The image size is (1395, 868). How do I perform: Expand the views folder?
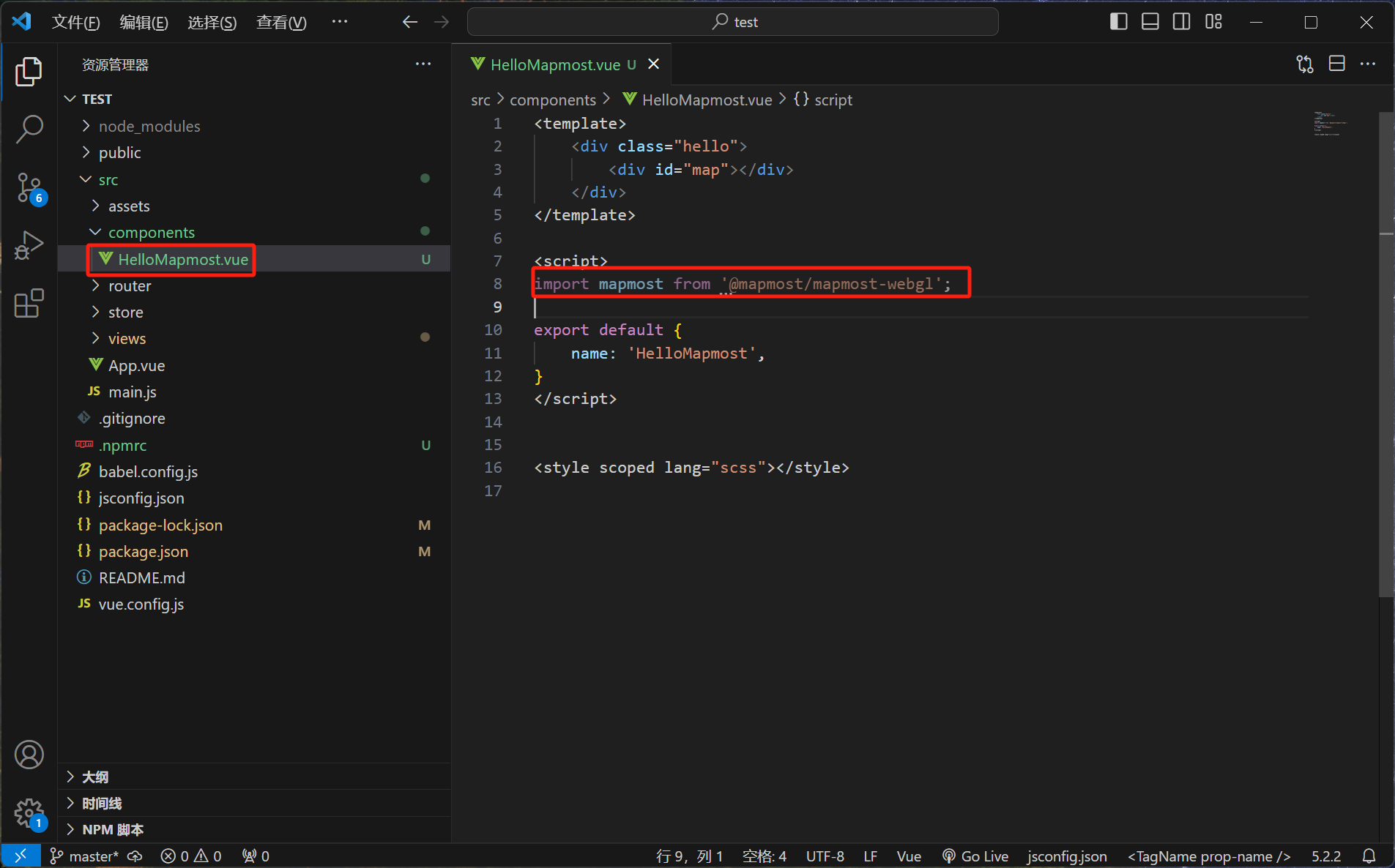click(254, 338)
